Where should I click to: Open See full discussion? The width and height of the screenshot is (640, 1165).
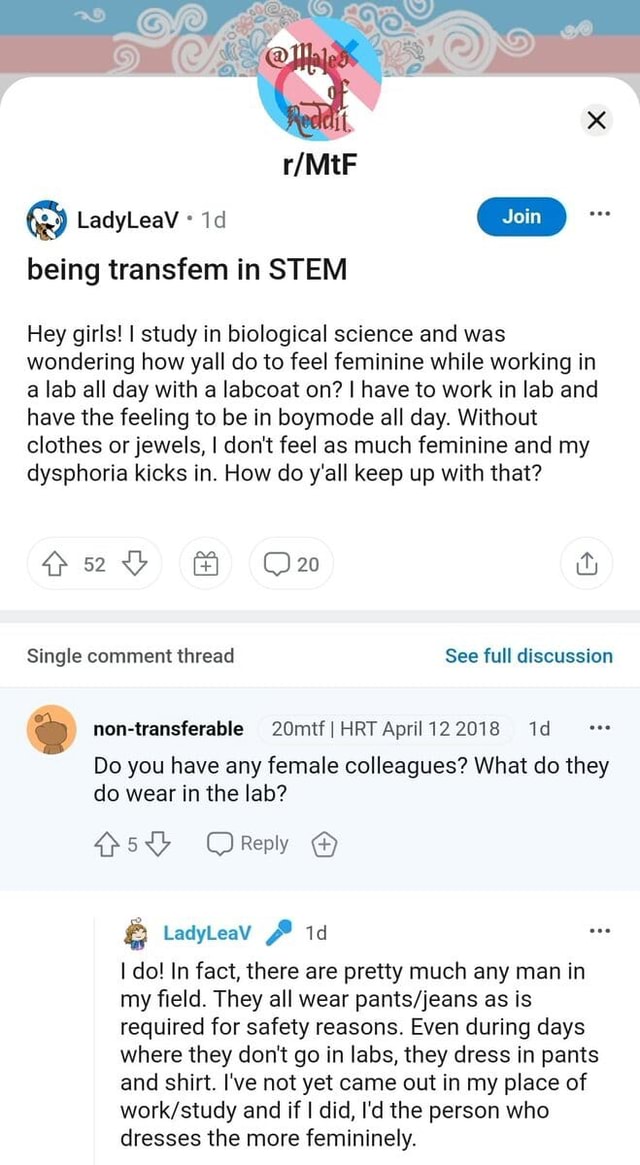tap(529, 656)
